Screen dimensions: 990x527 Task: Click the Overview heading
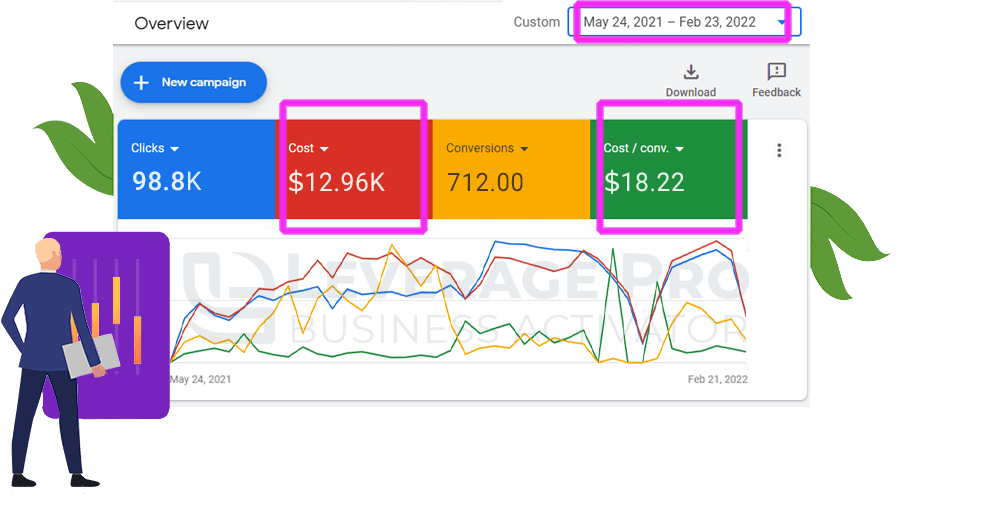click(x=171, y=23)
